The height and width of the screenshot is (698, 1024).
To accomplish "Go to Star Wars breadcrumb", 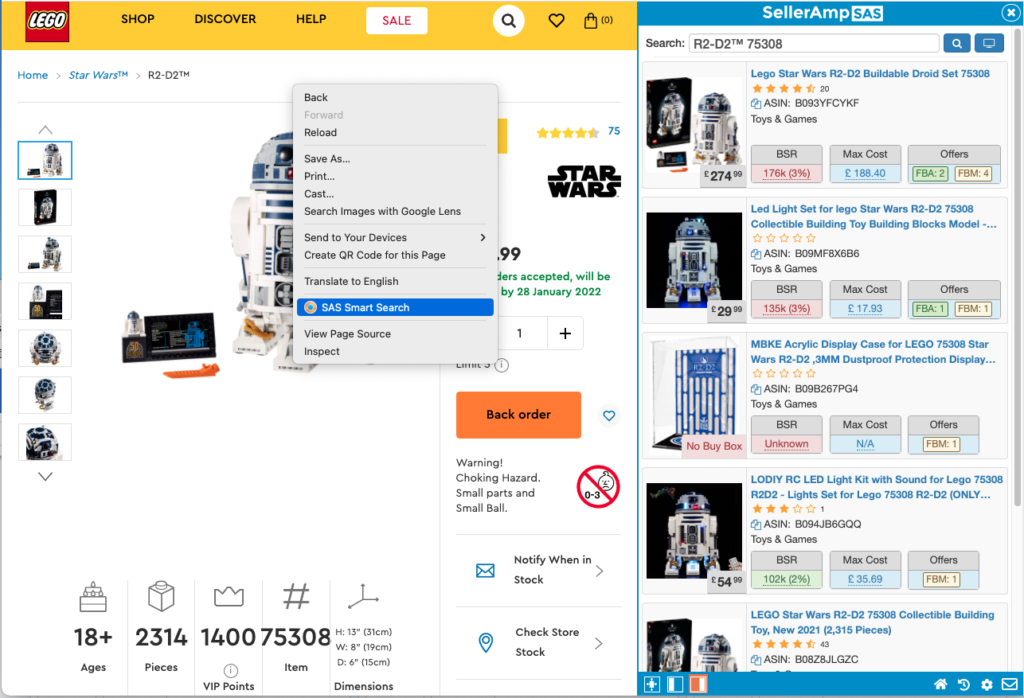I will coord(99,75).
